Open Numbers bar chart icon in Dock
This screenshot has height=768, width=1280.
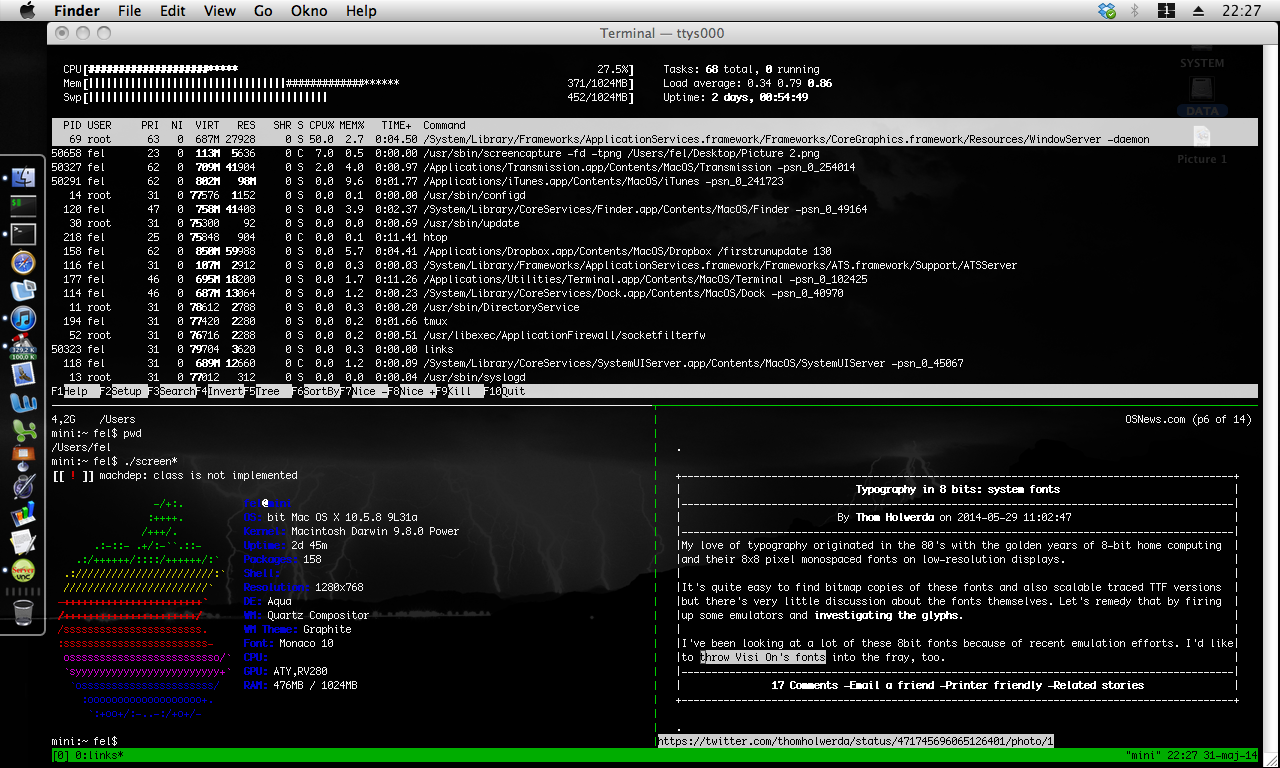(23, 516)
